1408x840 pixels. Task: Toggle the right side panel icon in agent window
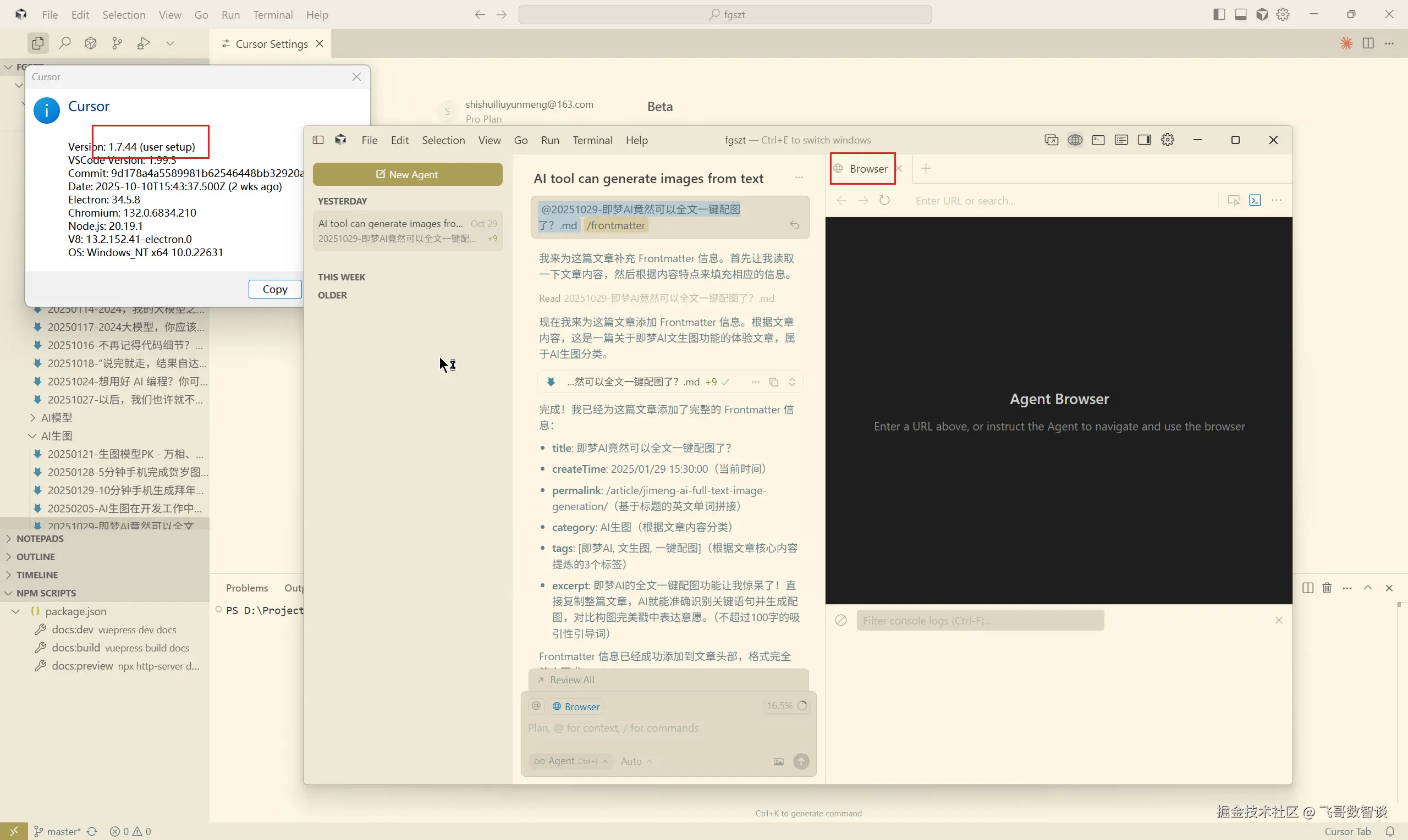point(1144,140)
